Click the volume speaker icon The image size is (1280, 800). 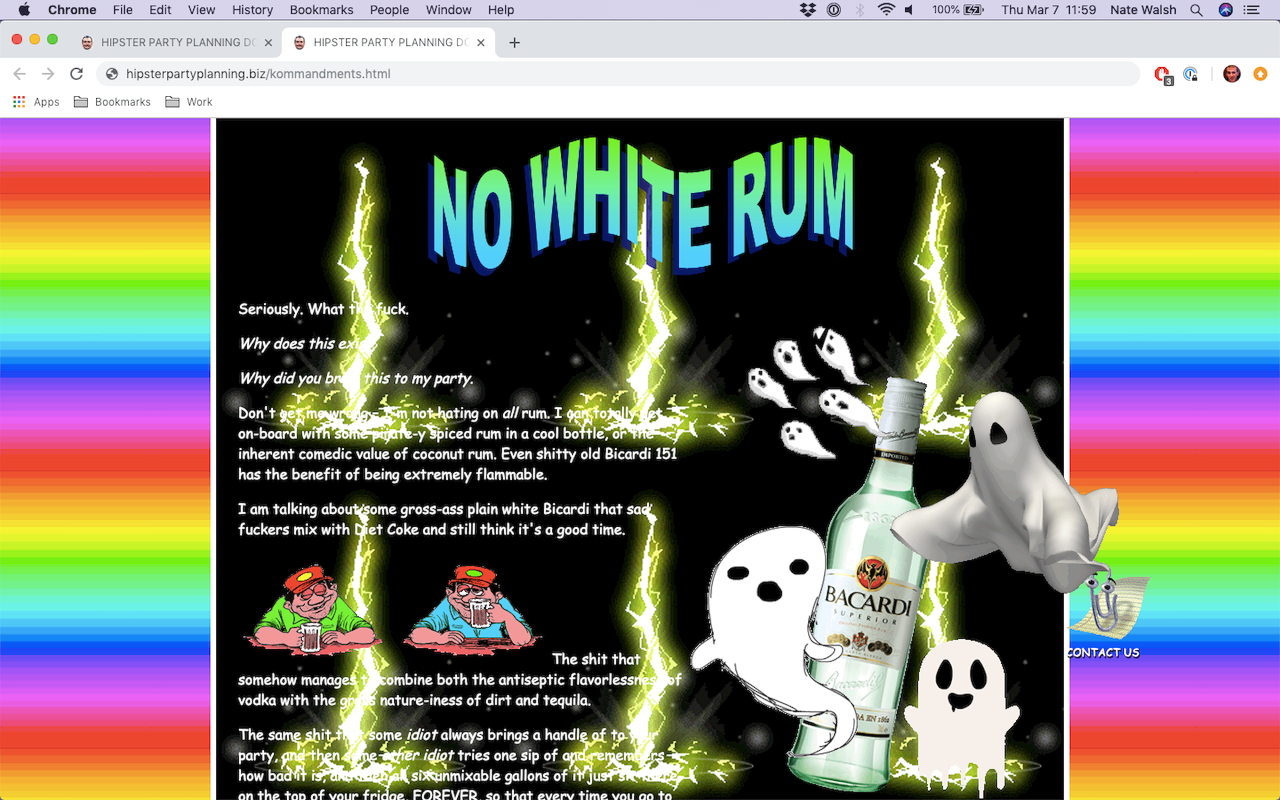910,10
